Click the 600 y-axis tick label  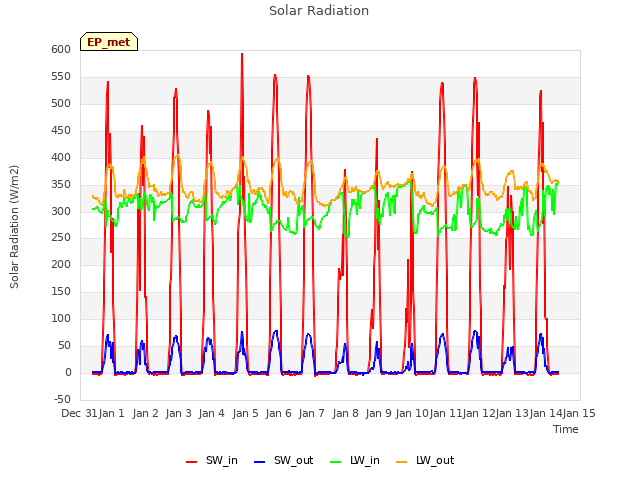click(61, 49)
